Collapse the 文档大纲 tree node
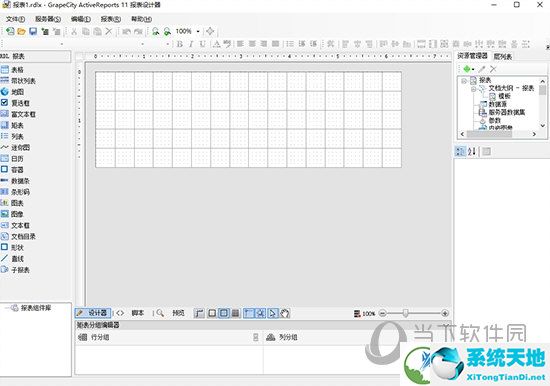Screen dimensions: 550x386 coord(473,89)
